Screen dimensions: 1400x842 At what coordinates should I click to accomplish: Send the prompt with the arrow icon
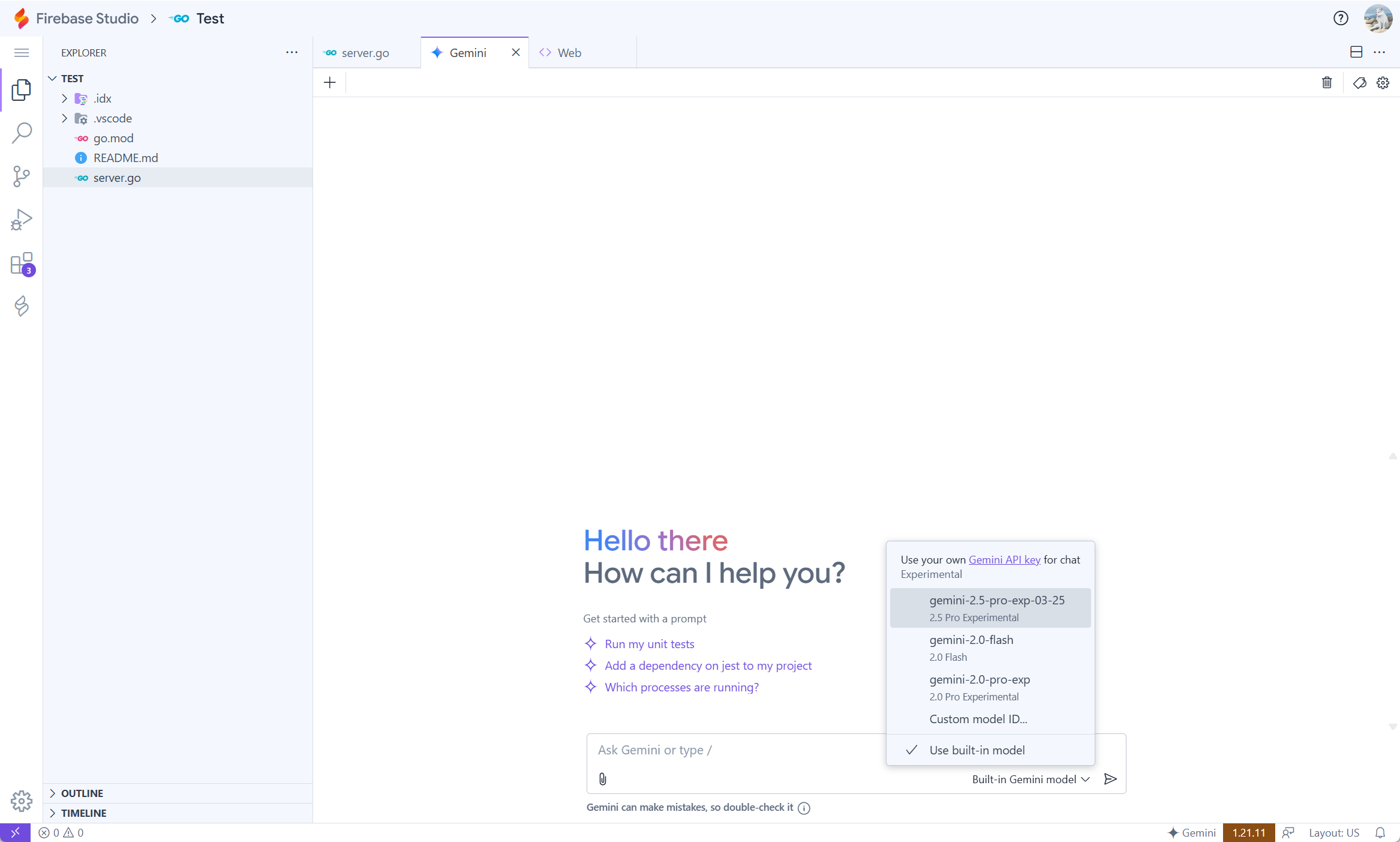[1110, 779]
